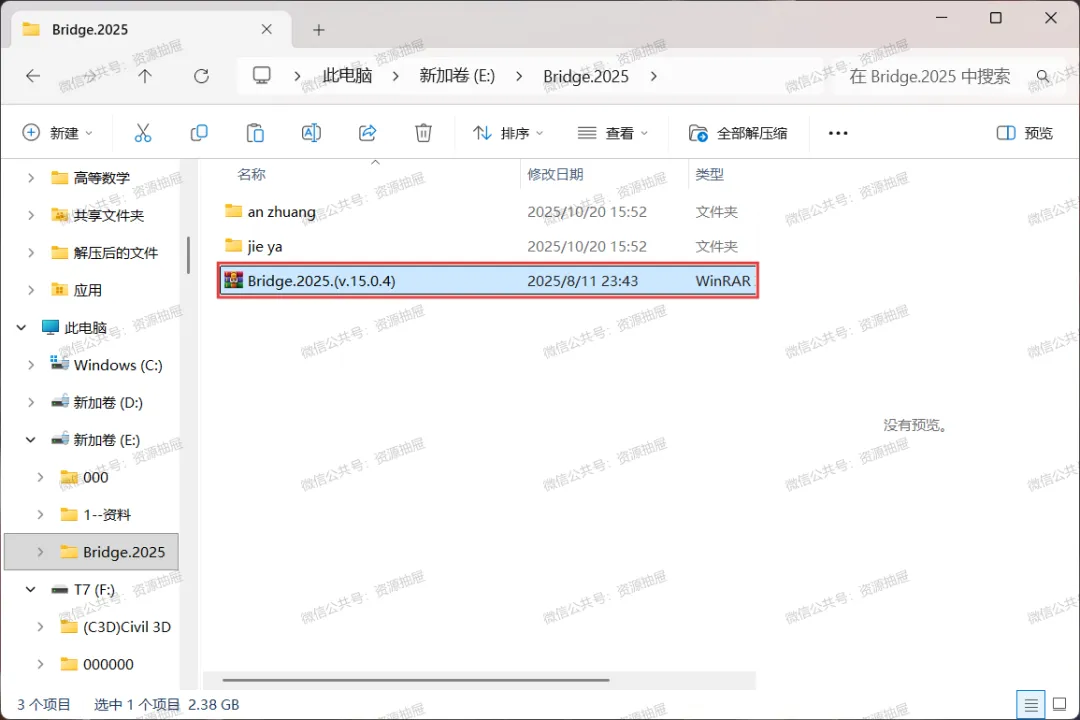Click the navigation pane vertical scrollbar
Screen dimensions: 1080x720
[188, 255]
